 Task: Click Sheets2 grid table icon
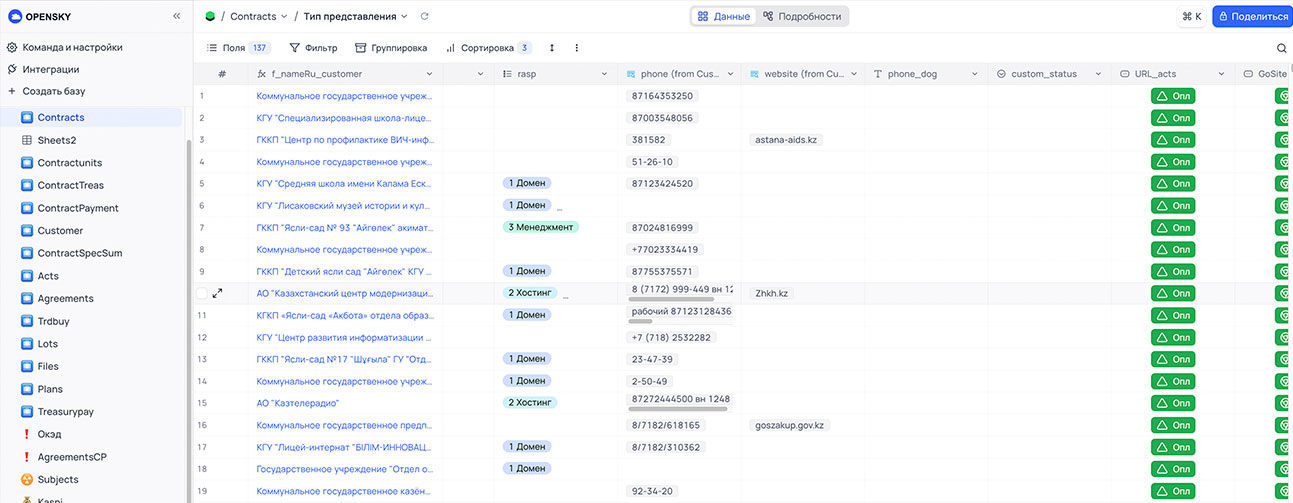coord(27,140)
